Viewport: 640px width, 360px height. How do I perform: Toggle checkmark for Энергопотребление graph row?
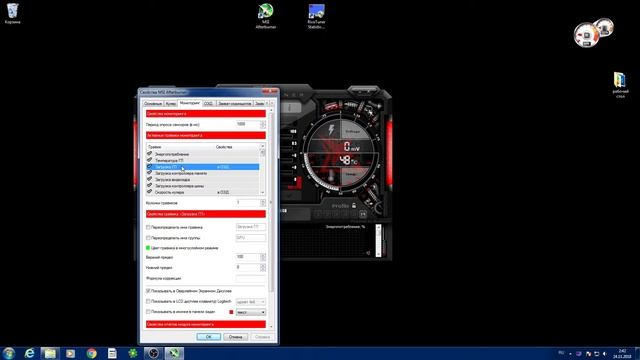pos(149,154)
